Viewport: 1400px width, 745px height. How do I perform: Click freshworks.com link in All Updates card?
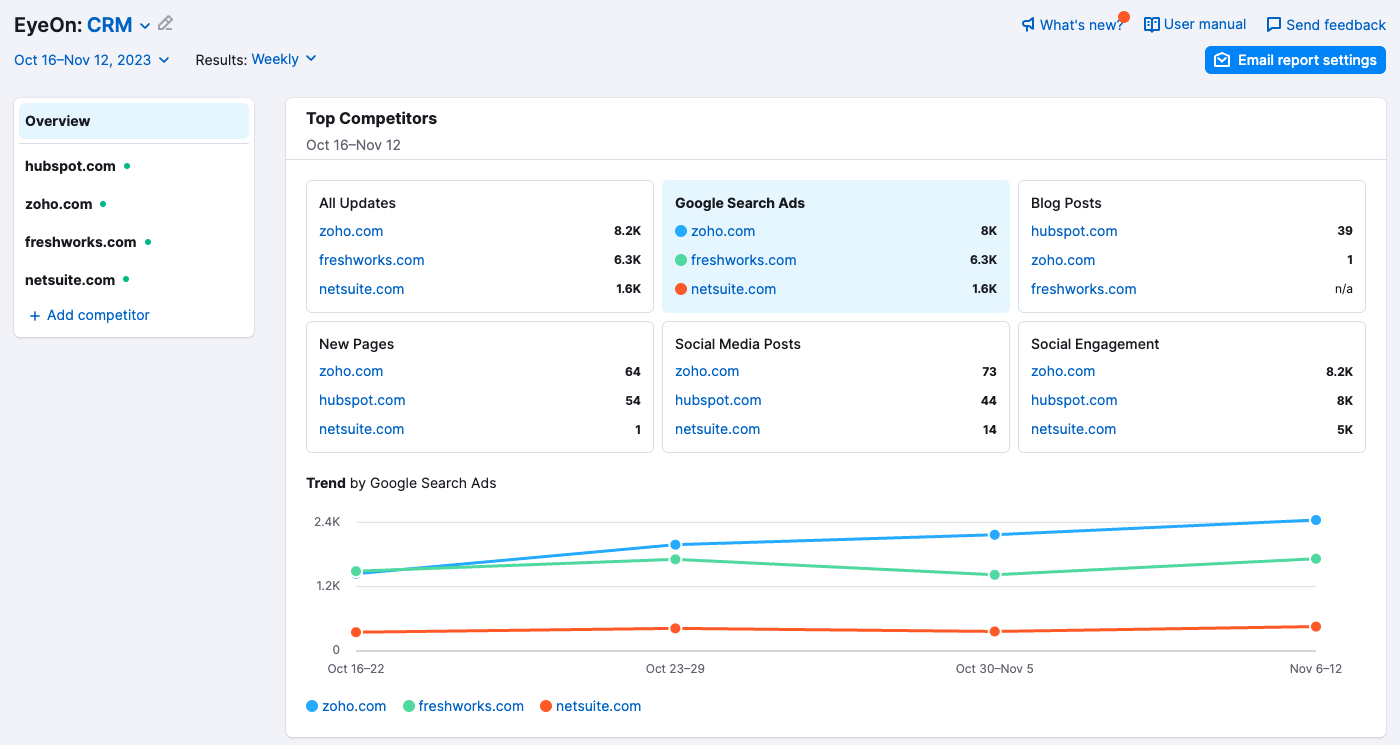click(372, 260)
